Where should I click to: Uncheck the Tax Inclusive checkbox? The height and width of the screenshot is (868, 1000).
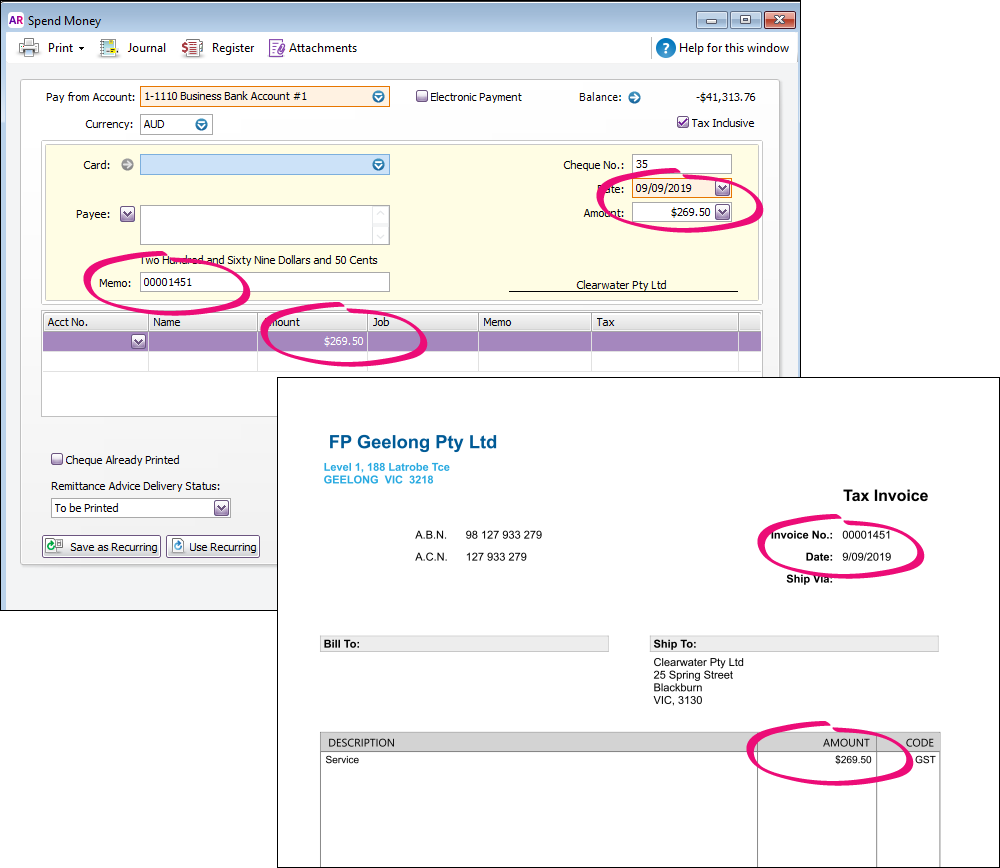(683, 123)
